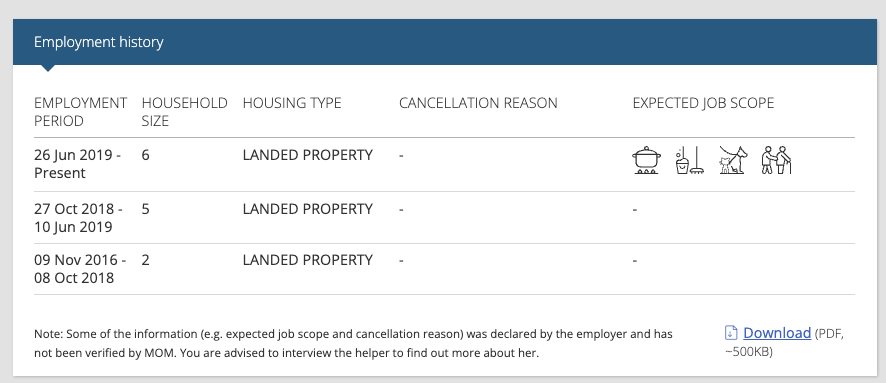This screenshot has height=383, width=886.
Task: Click the Household Size column header
Action: (x=184, y=112)
